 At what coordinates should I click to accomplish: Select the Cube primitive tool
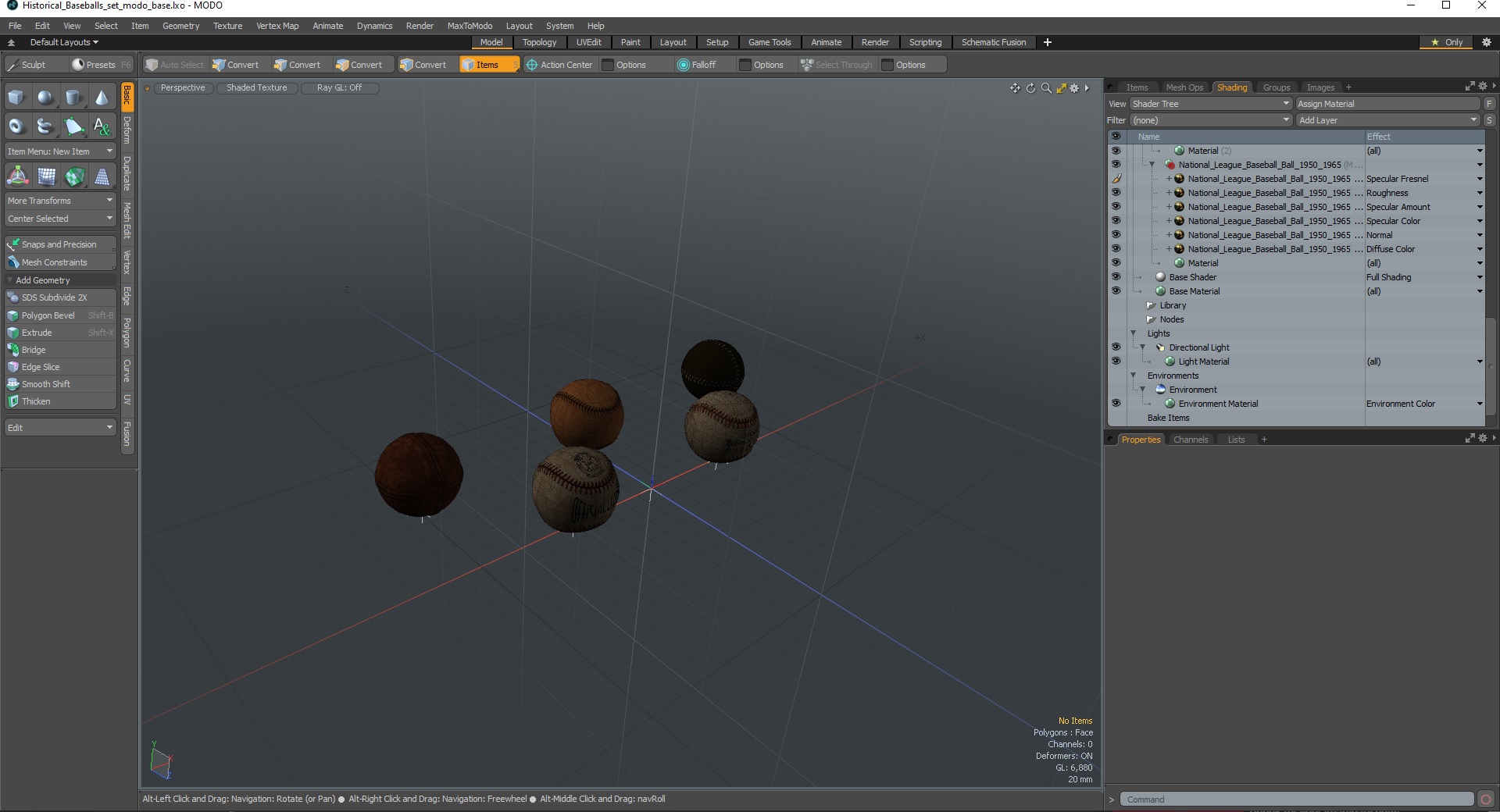pyautogui.click(x=16, y=98)
